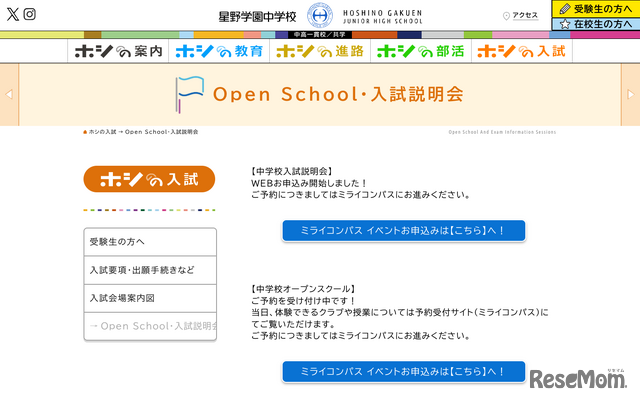
Task: Click the ご予約を受け付け中です！ text
Action: [303, 301]
